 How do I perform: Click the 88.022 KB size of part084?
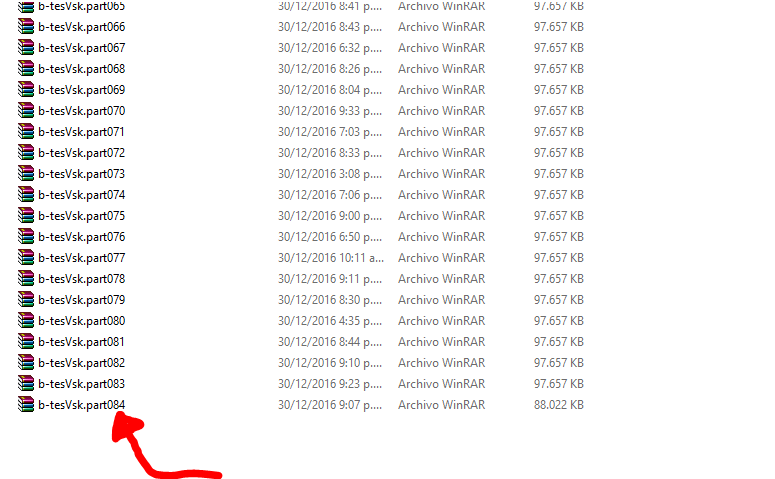(559, 405)
